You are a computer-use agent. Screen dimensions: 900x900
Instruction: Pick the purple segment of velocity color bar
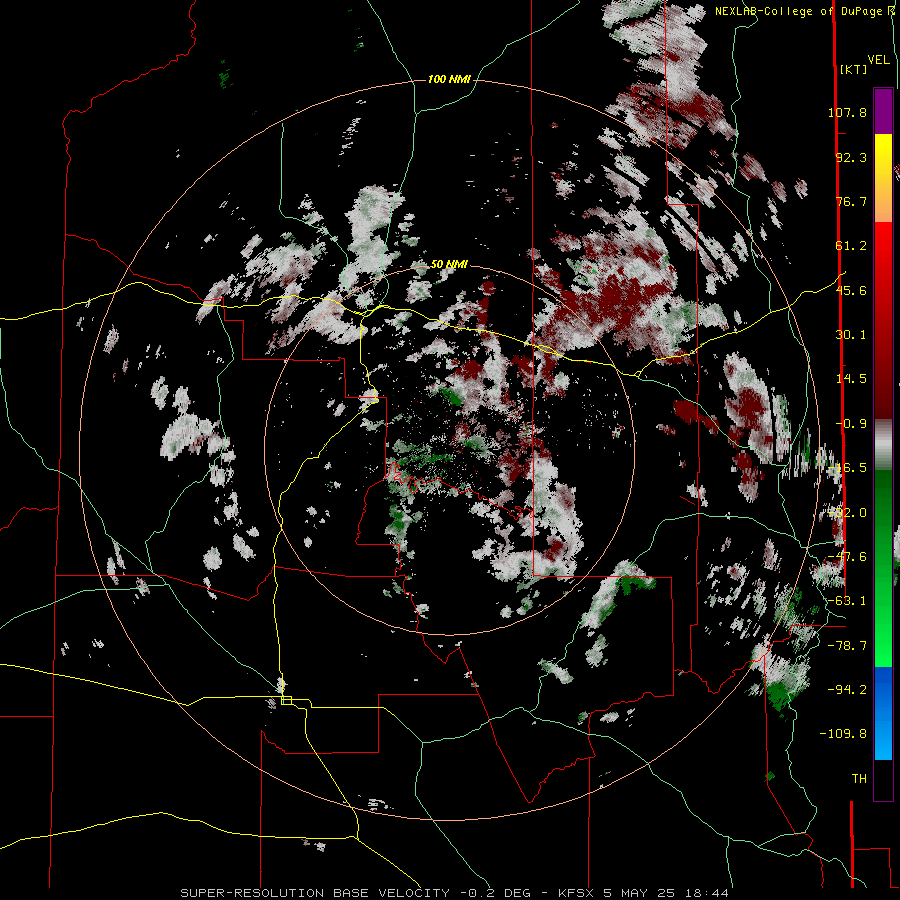[883, 111]
